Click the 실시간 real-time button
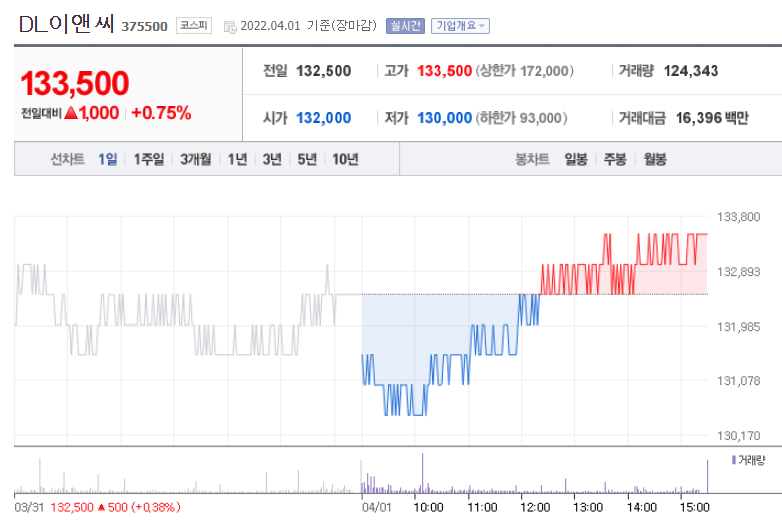The width and height of the screenshot is (782, 522). pos(405,26)
